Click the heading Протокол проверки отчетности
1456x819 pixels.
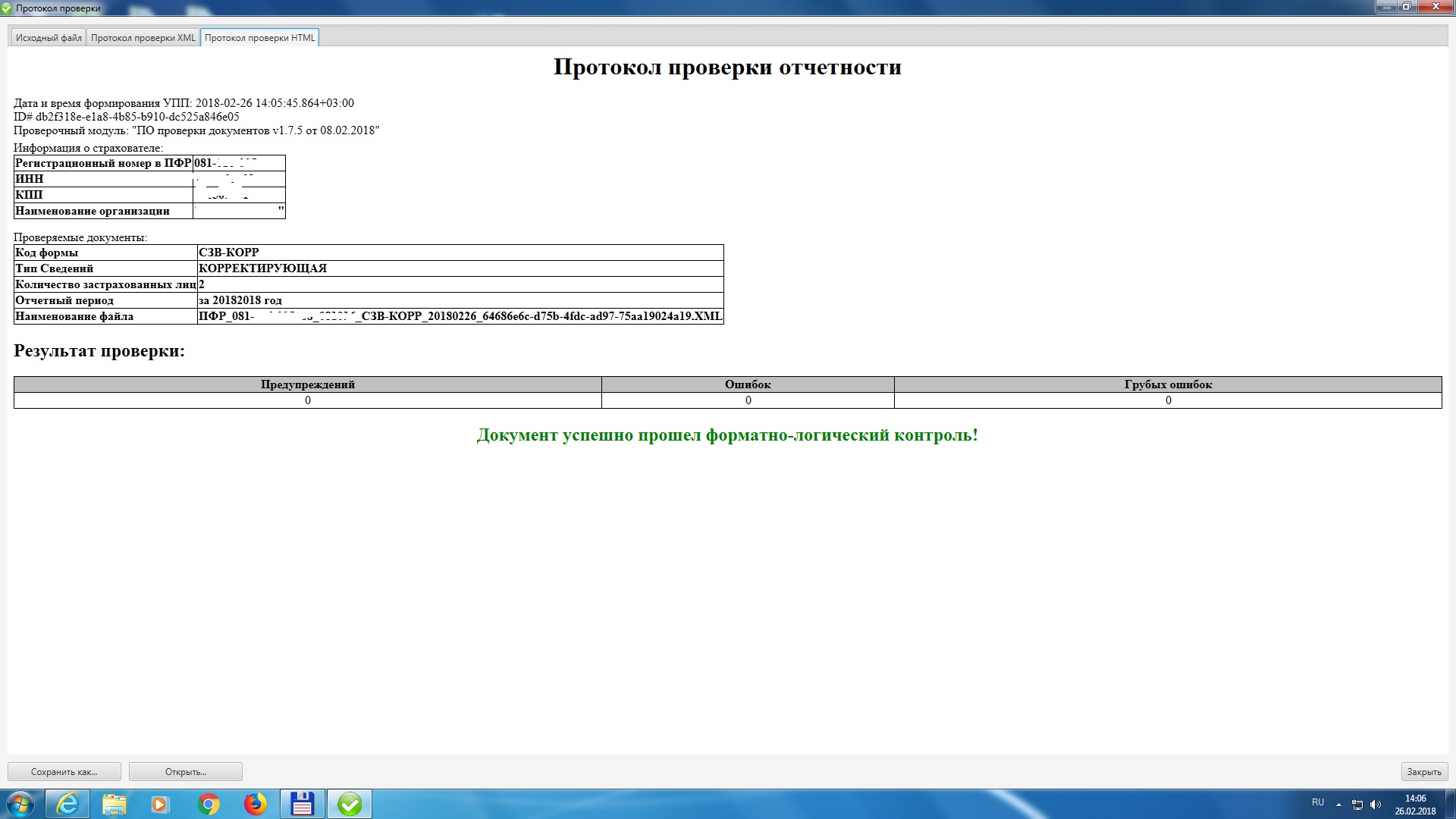pyautogui.click(x=727, y=67)
